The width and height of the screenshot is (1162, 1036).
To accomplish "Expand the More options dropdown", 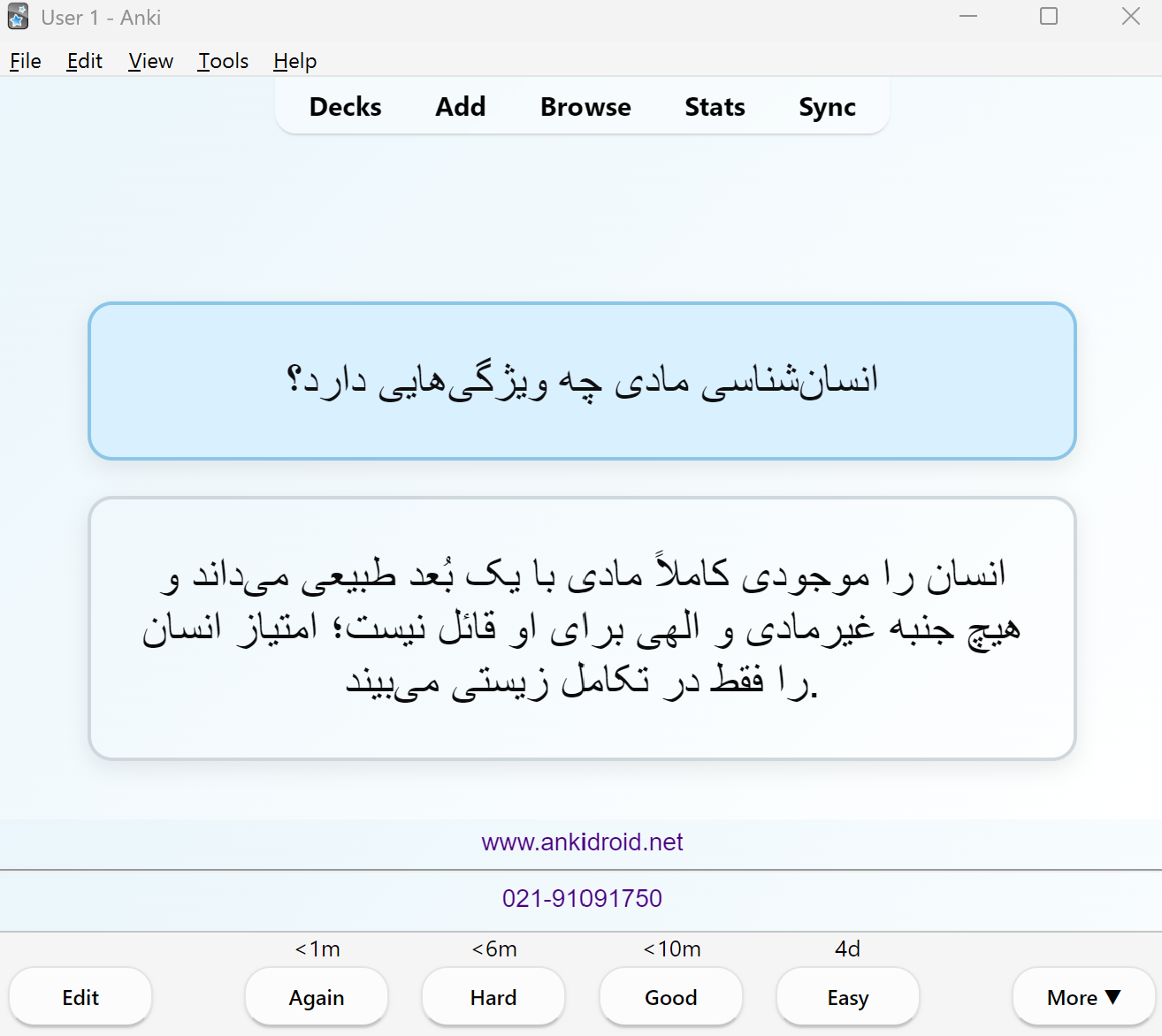I will 1083,997.
